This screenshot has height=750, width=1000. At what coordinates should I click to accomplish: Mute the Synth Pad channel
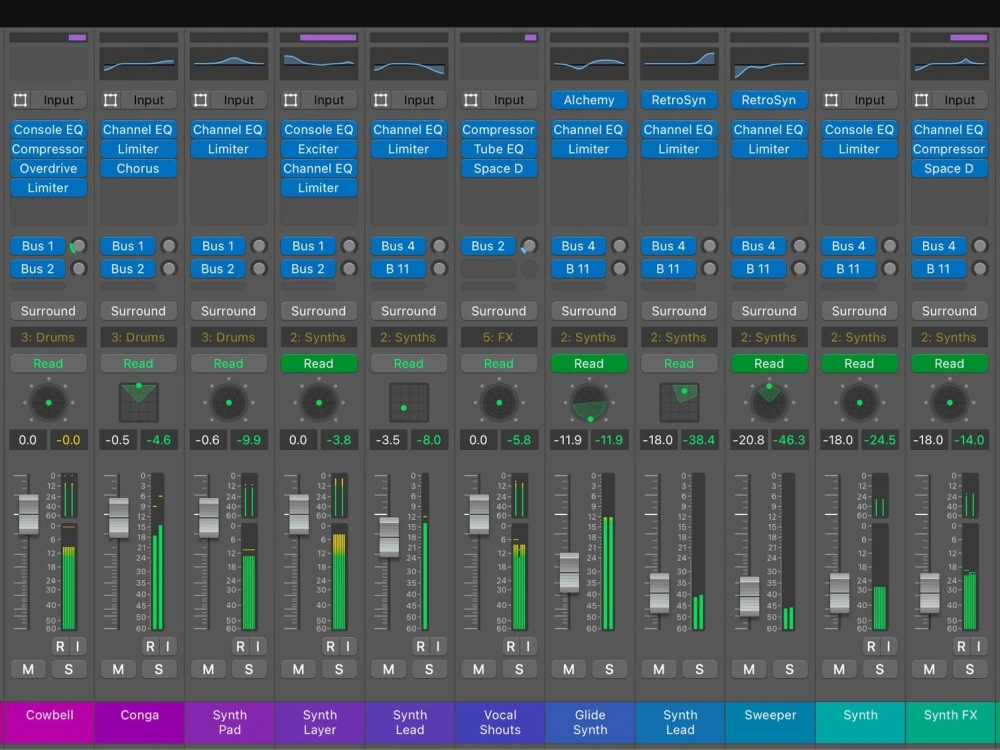[x=209, y=669]
